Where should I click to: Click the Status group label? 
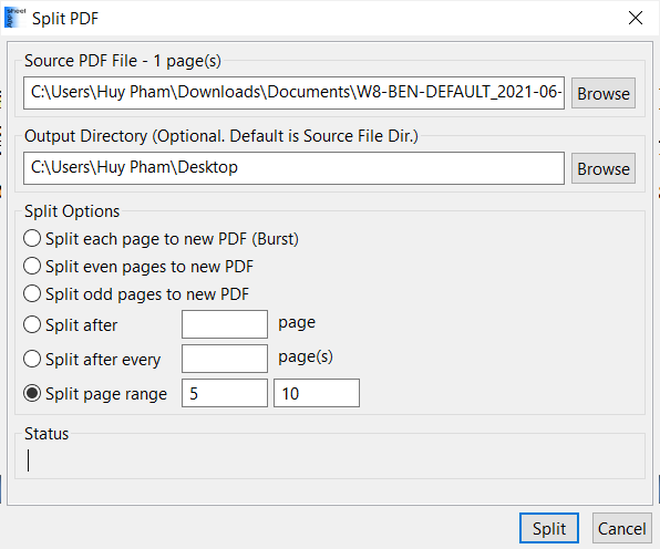point(46,434)
